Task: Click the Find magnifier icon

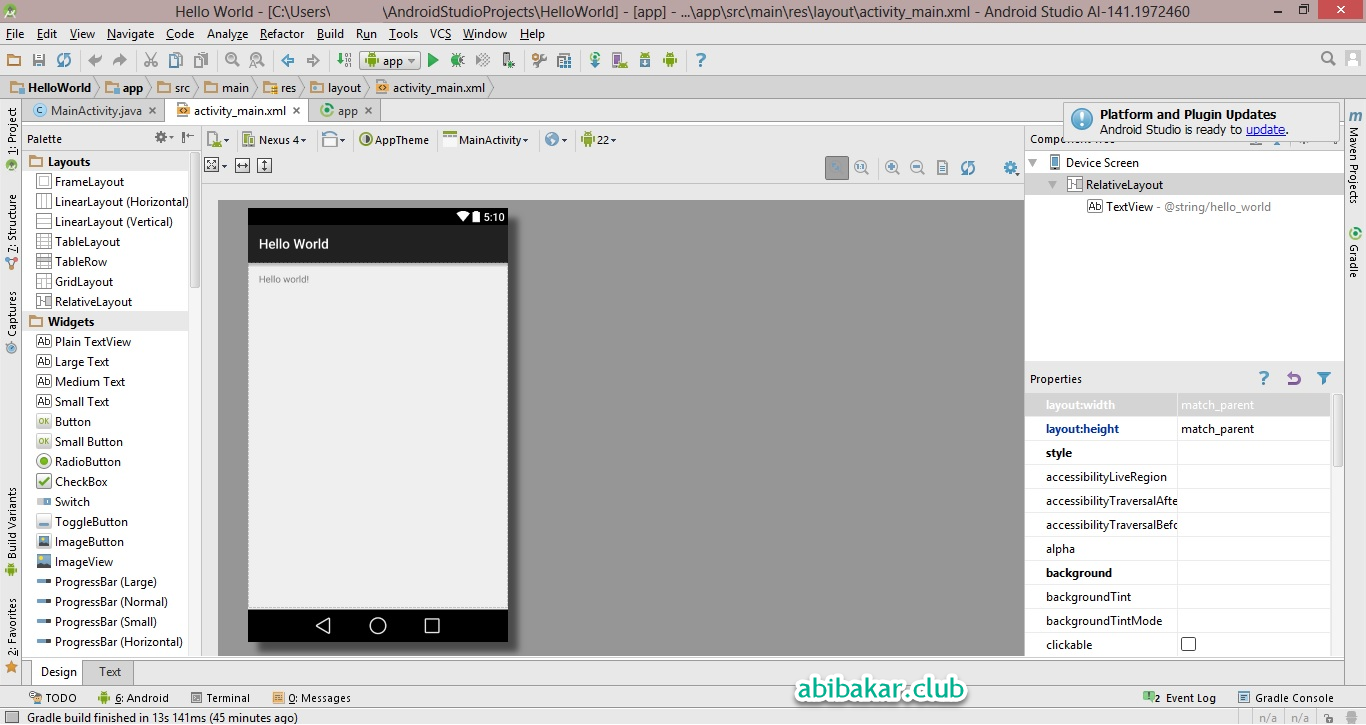Action: tap(232, 61)
